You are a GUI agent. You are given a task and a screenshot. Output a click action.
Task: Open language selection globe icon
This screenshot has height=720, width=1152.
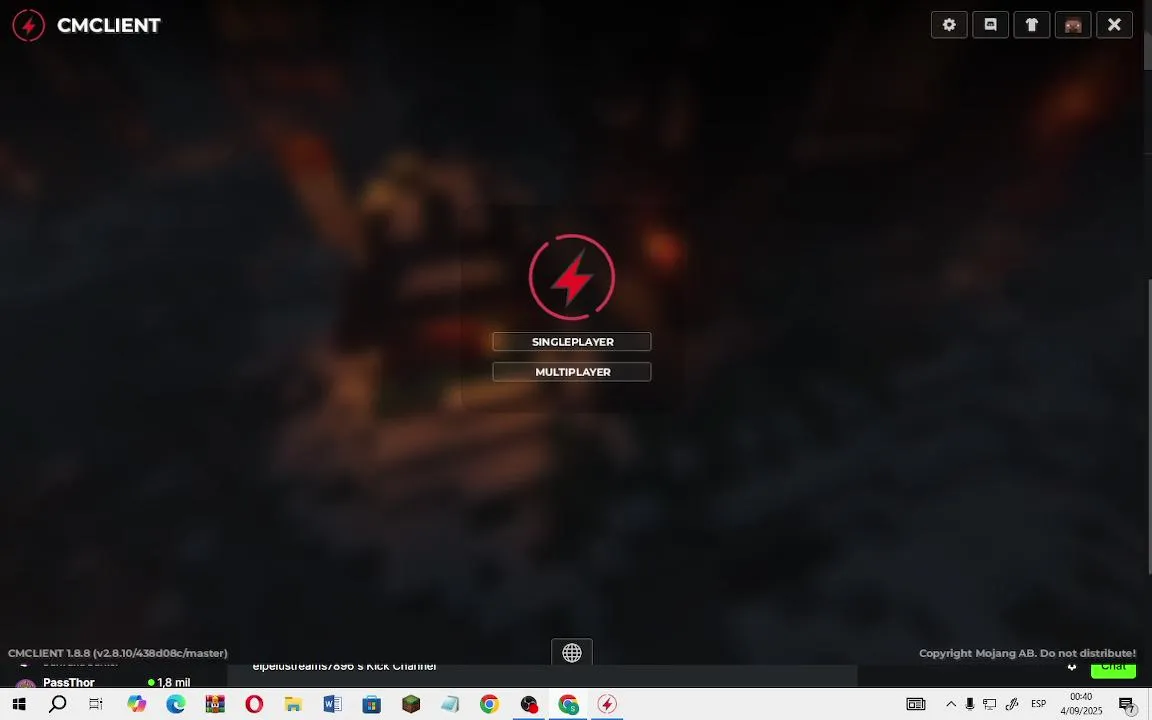pyautogui.click(x=572, y=652)
